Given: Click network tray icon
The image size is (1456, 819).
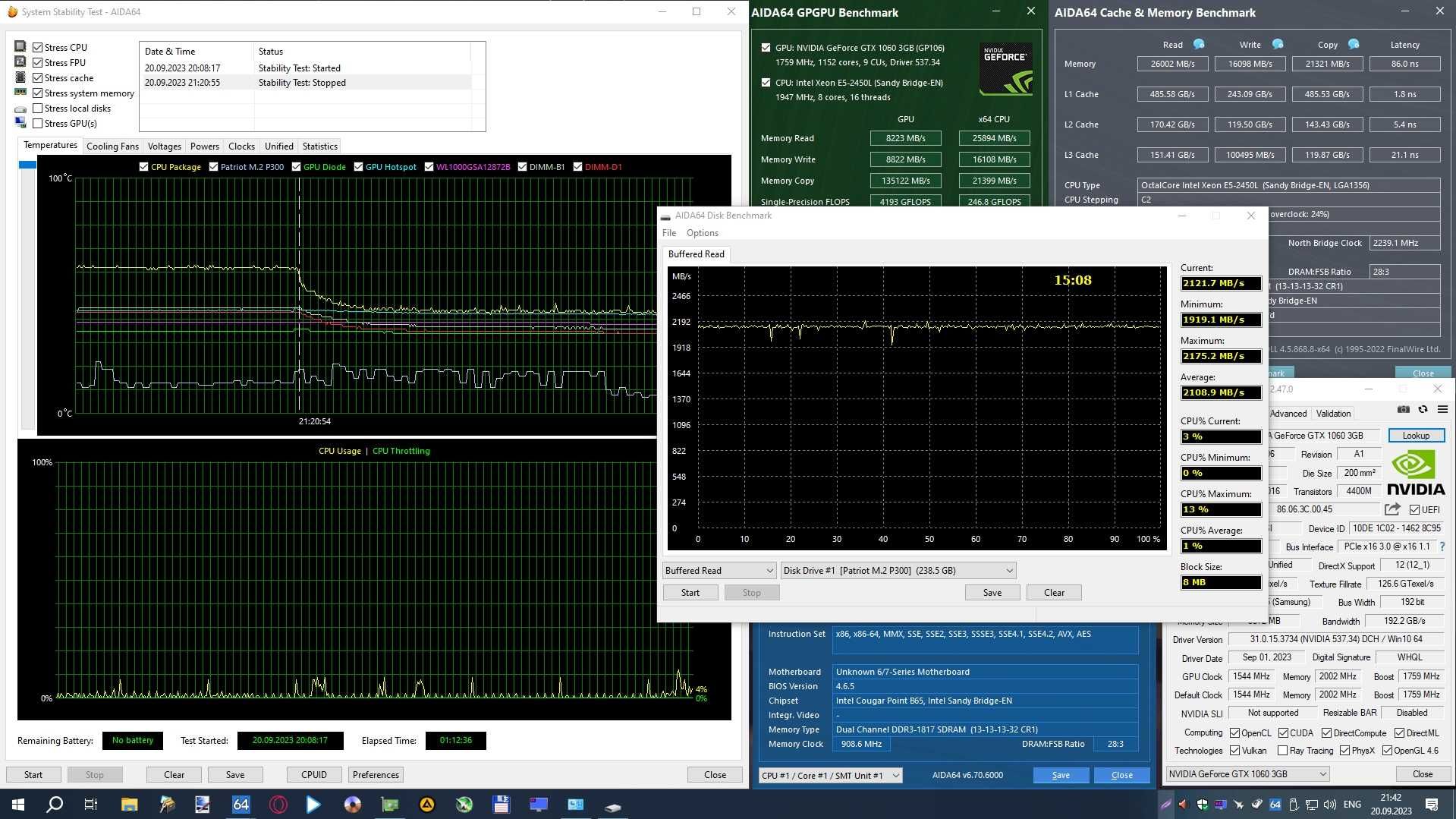Looking at the screenshot, I should tap(1311, 805).
